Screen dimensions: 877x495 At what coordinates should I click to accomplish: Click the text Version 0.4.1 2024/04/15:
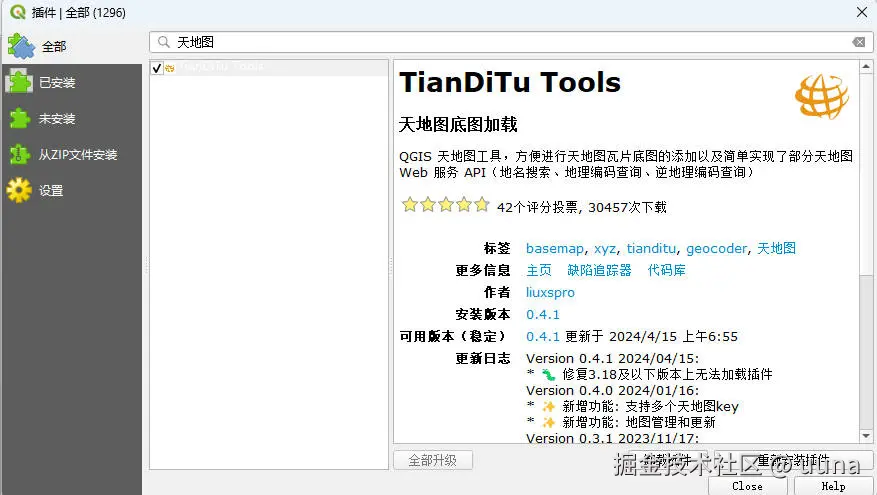click(612, 359)
